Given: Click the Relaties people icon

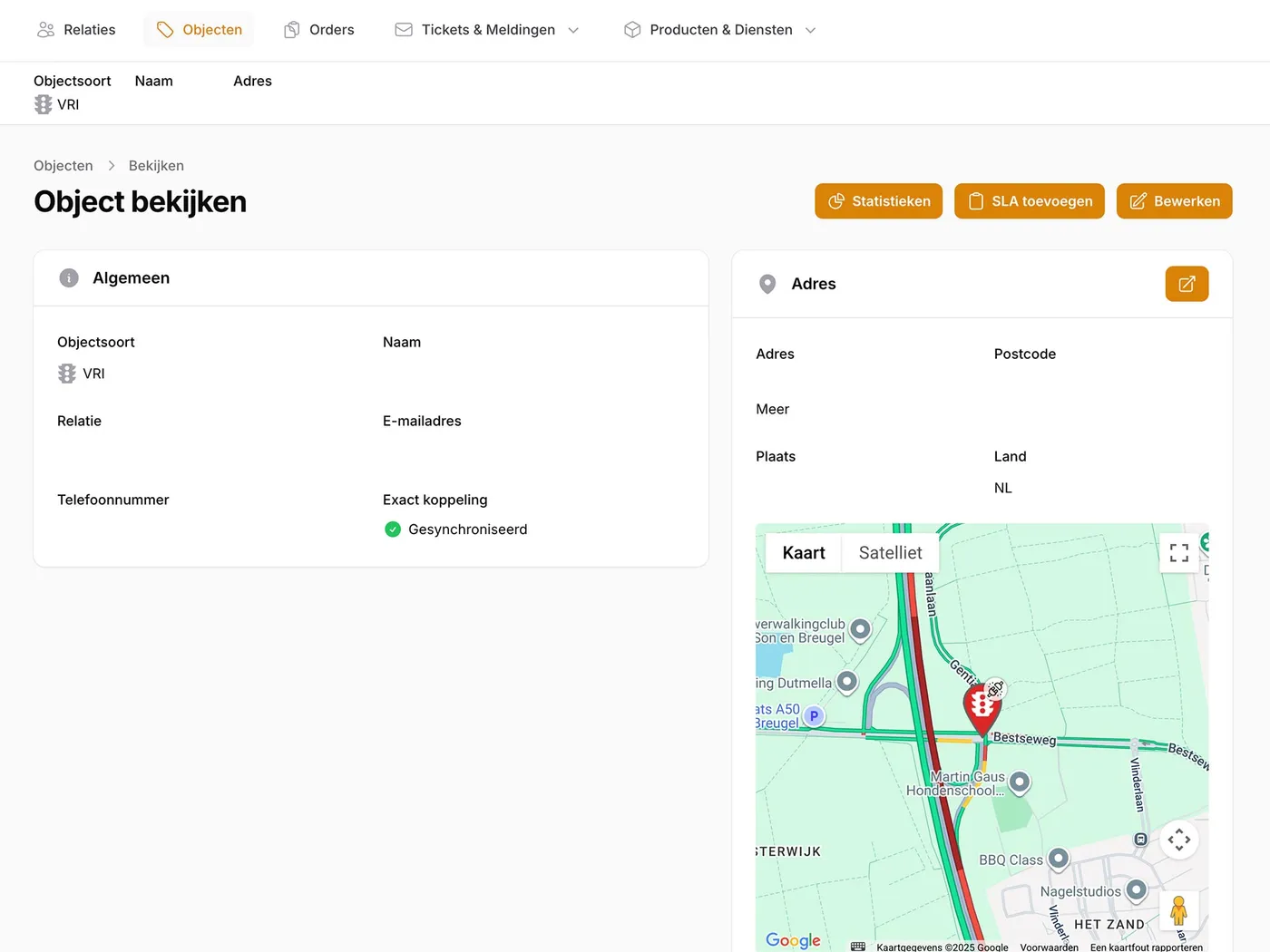Looking at the screenshot, I should tap(46, 30).
